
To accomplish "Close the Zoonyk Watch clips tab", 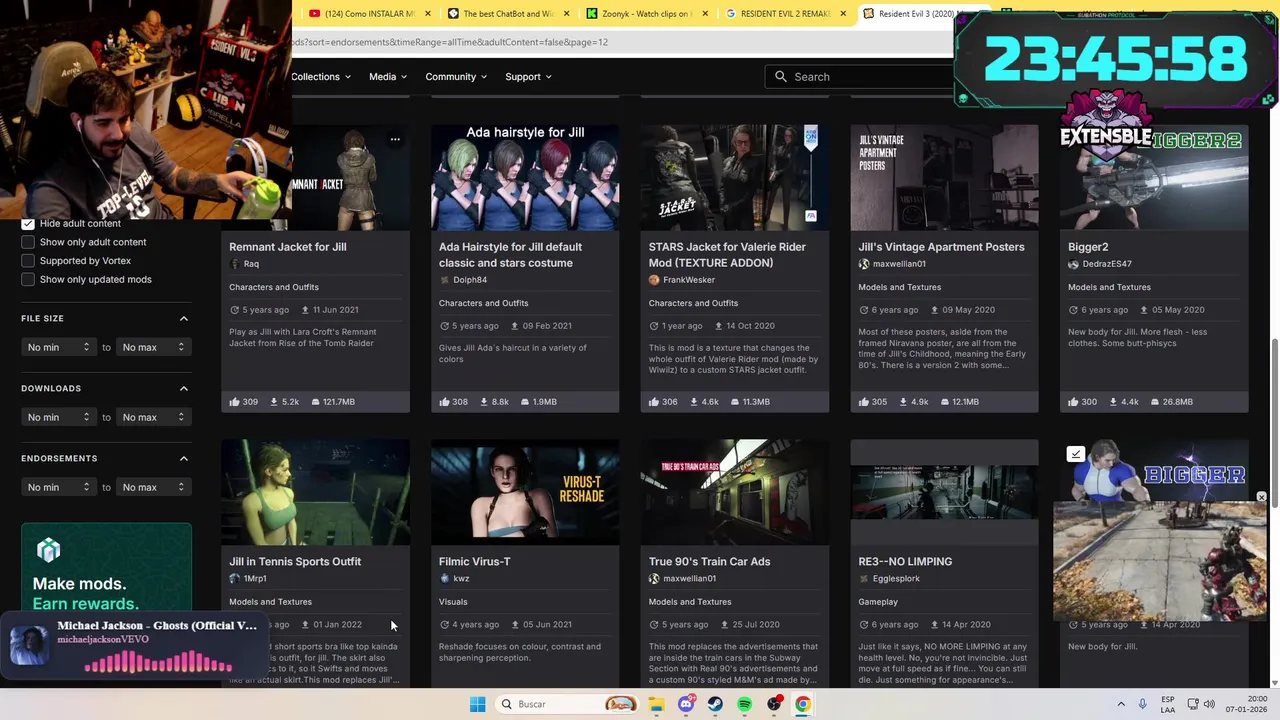I will click(x=706, y=14).
